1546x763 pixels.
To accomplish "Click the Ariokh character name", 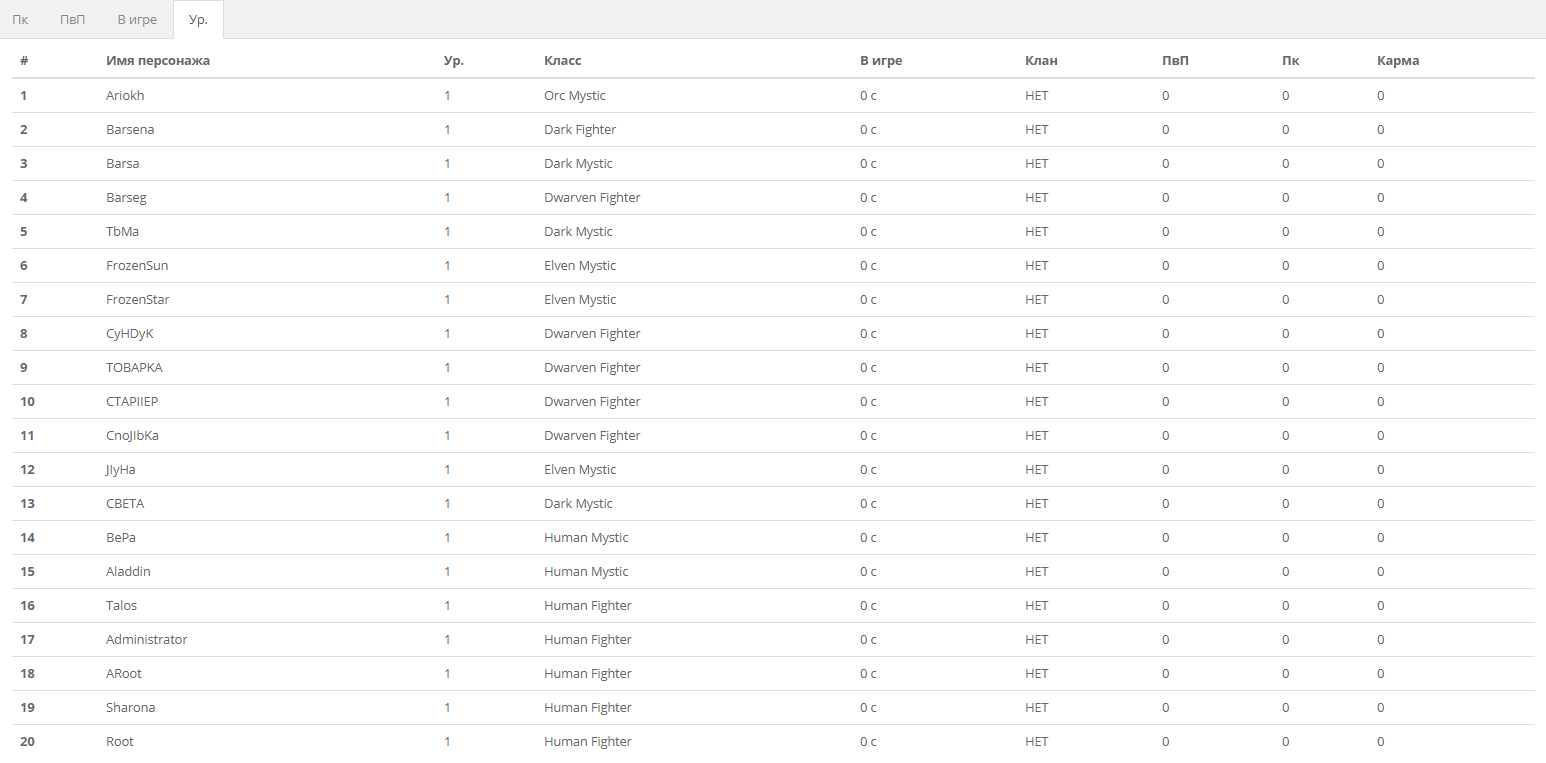I will click(x=125, y=96).
